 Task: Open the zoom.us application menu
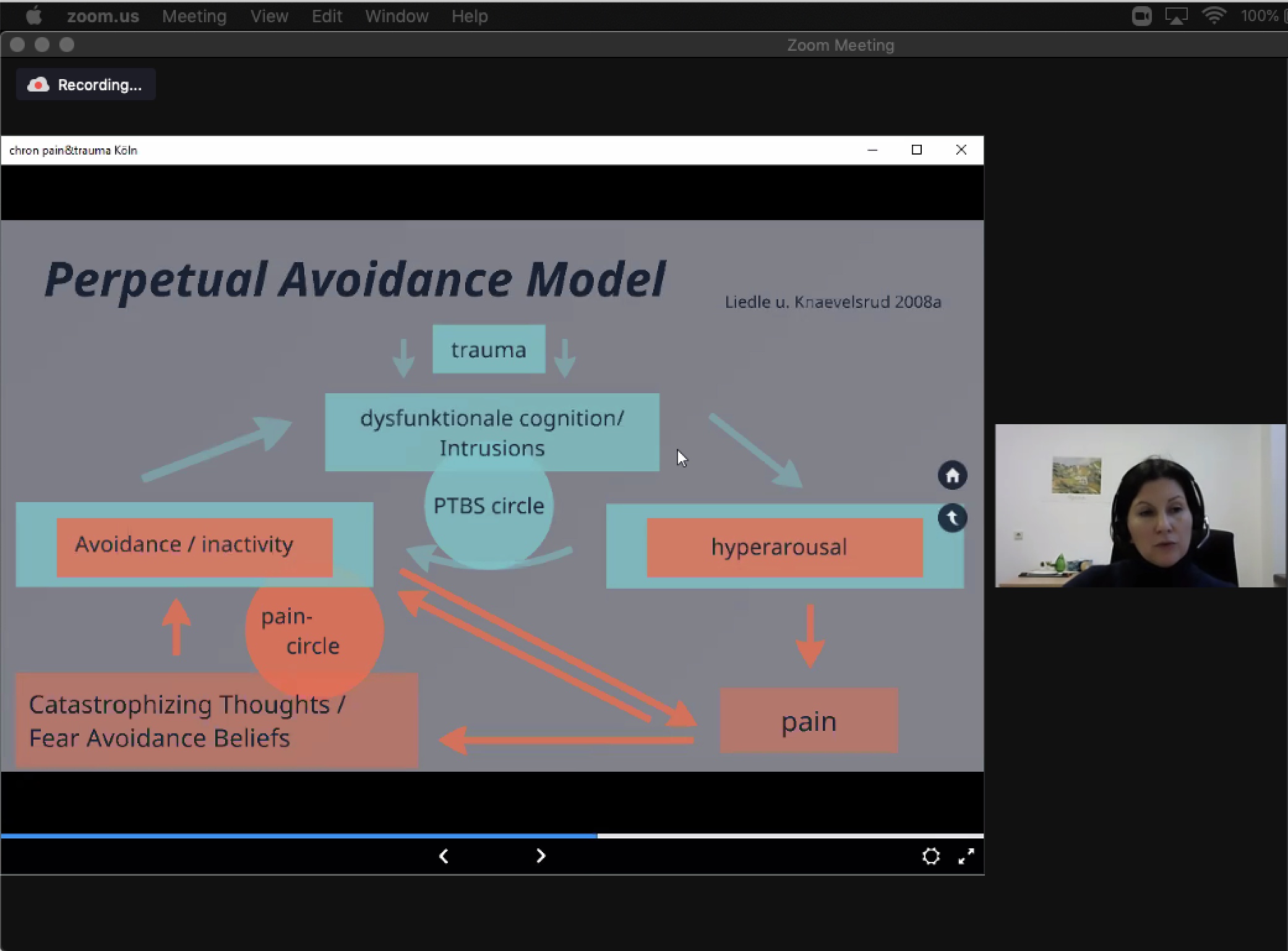click(103, 16)
